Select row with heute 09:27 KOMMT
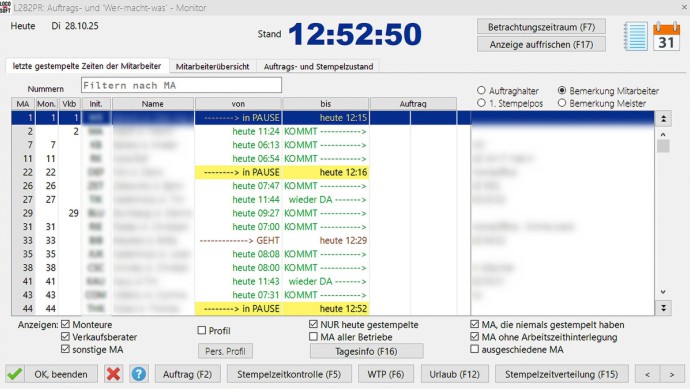Viewport: 690px width, 389px height. coord(333,213)
